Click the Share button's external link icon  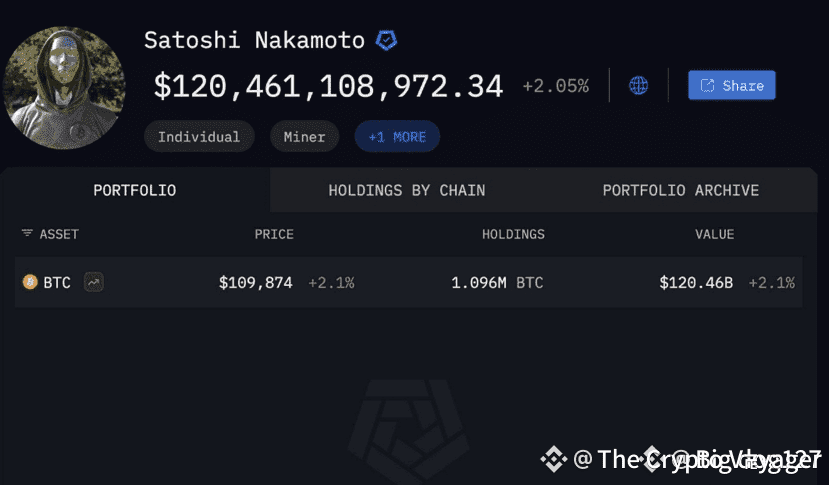coord(707,85)
